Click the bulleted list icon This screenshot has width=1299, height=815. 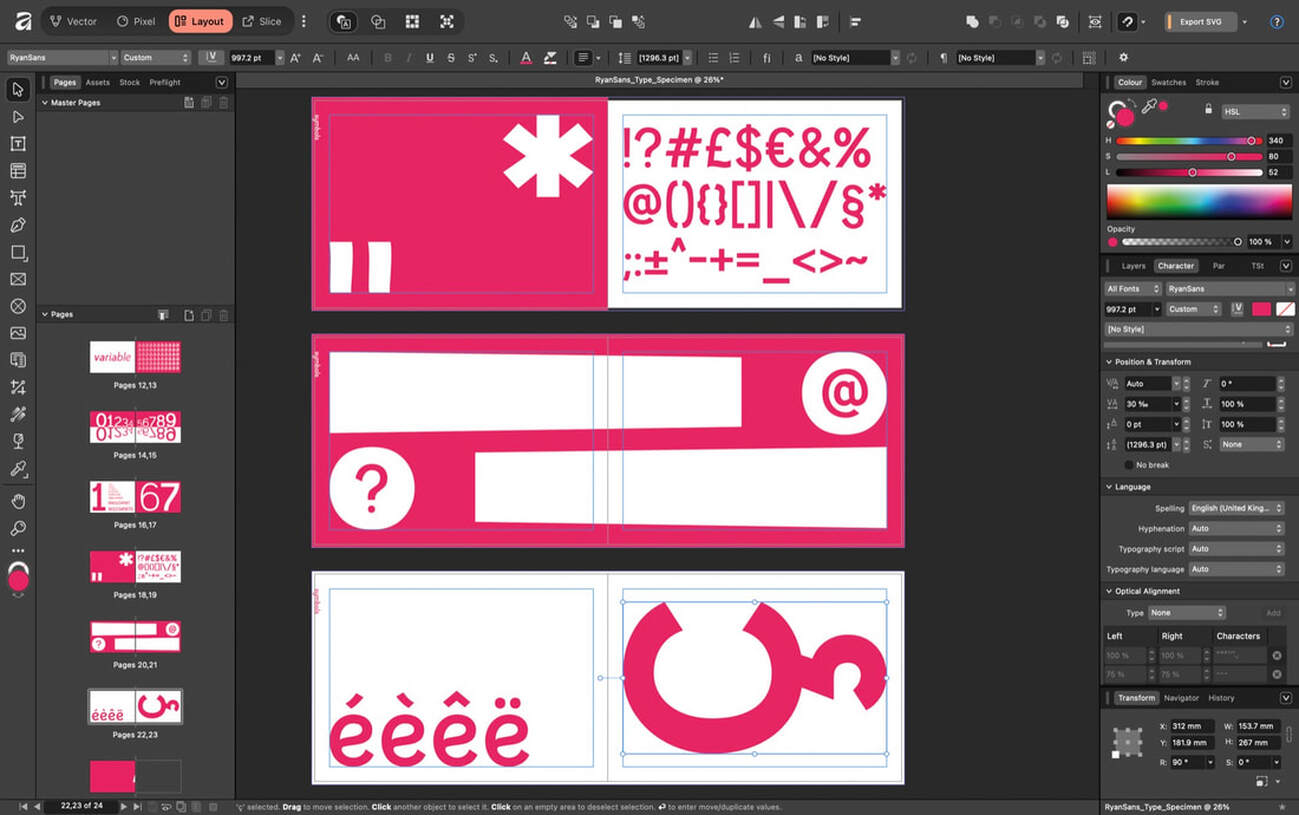pos(713,58)
